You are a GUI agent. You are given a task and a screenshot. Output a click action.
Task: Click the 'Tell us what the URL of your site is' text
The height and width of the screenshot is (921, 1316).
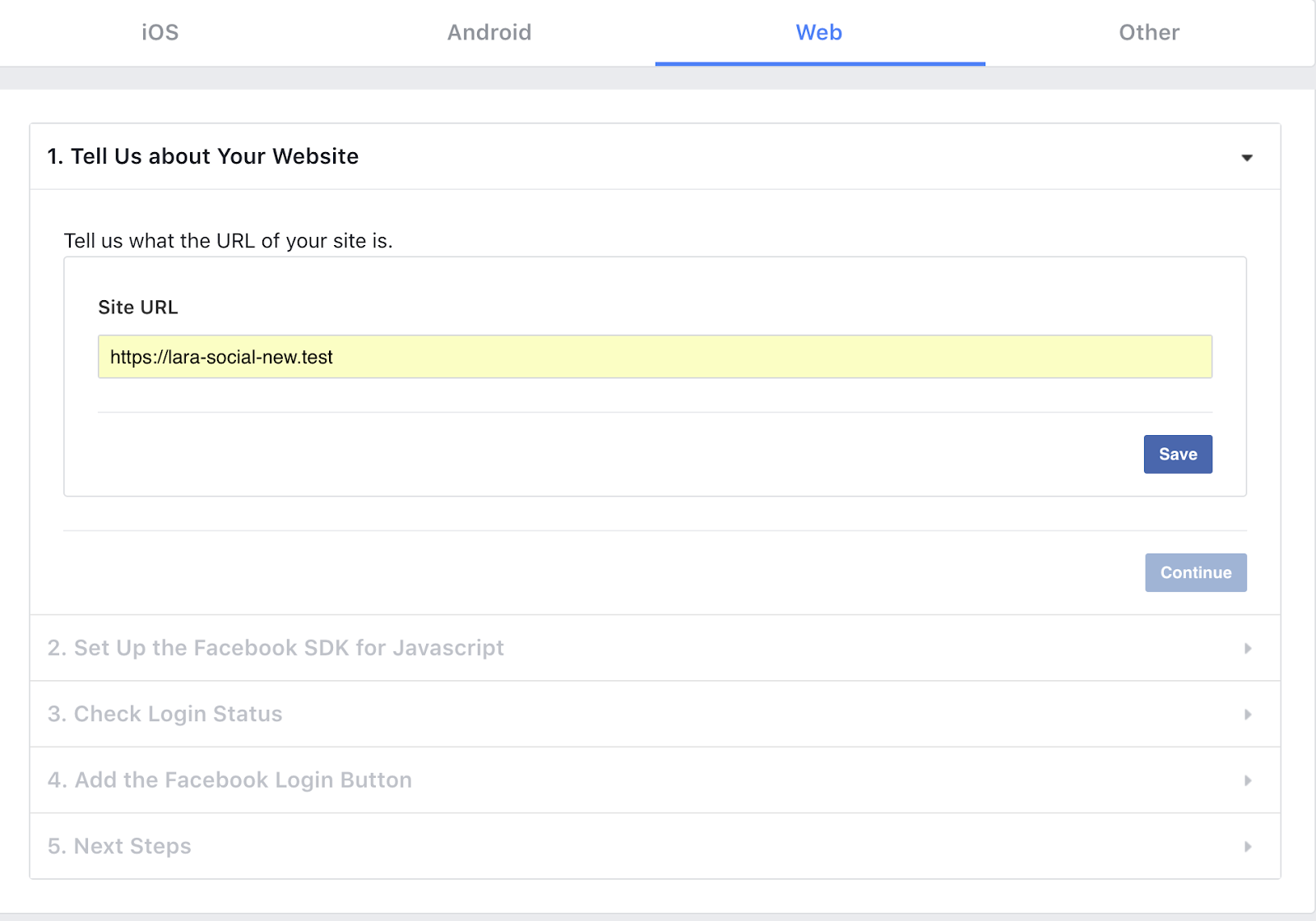point(229,241)
